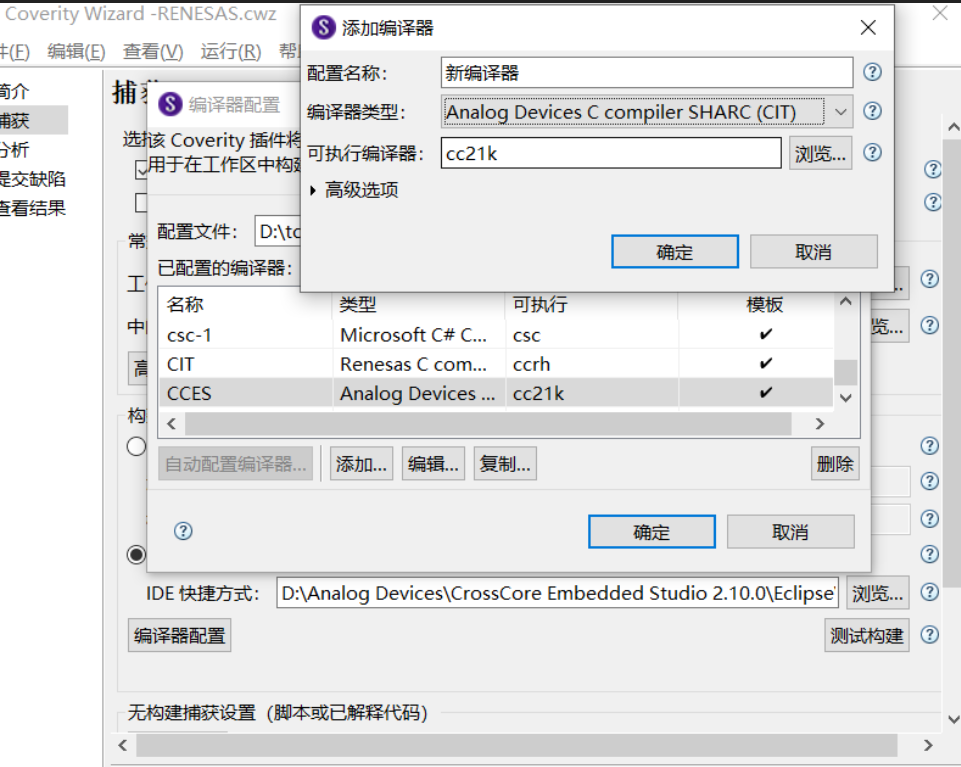Click 添加... button in 编译器配置 dialog
The image size is (961, 767).
tap(362, 464)
